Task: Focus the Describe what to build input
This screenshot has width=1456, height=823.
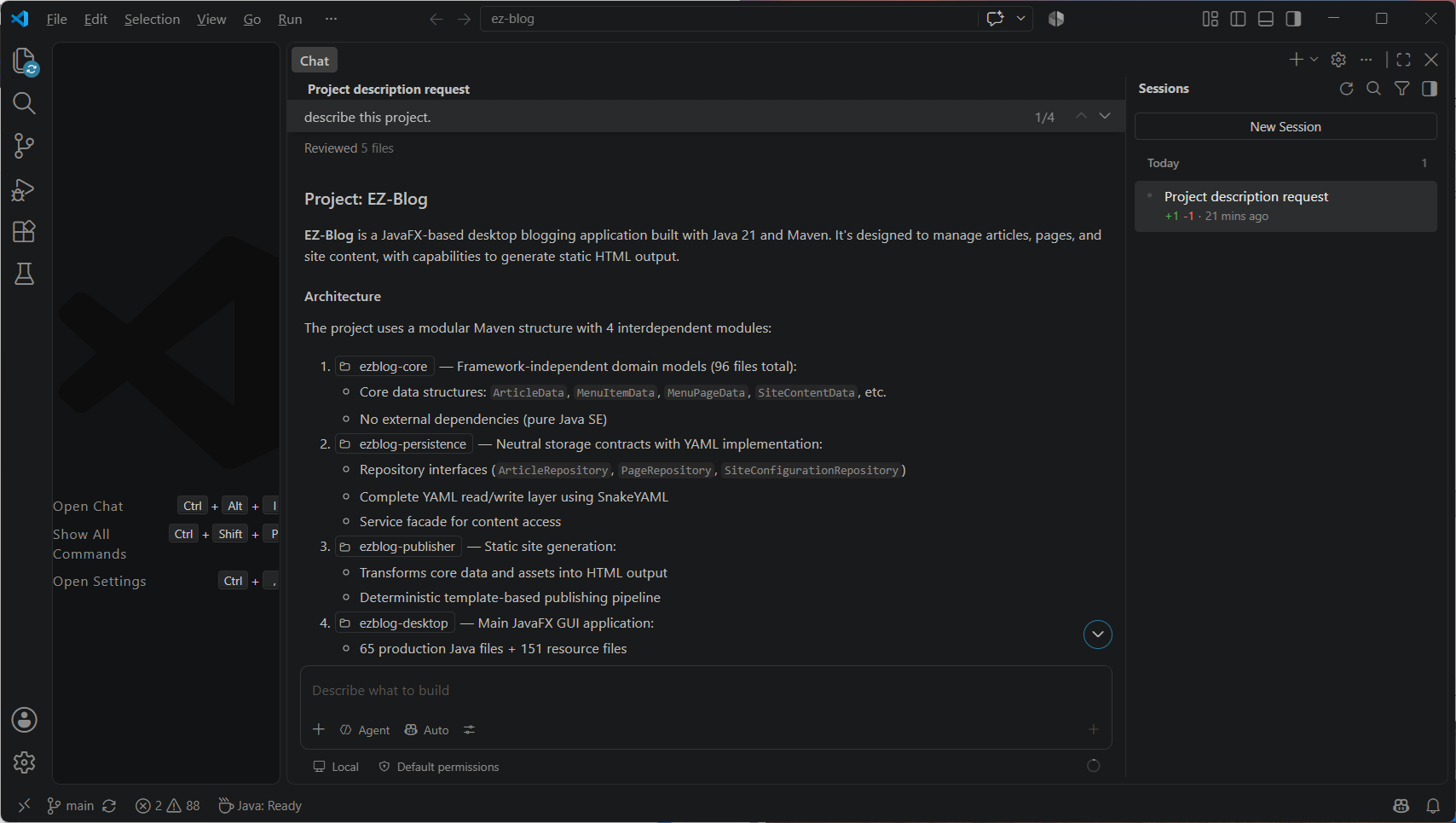Action: point(706,691)
